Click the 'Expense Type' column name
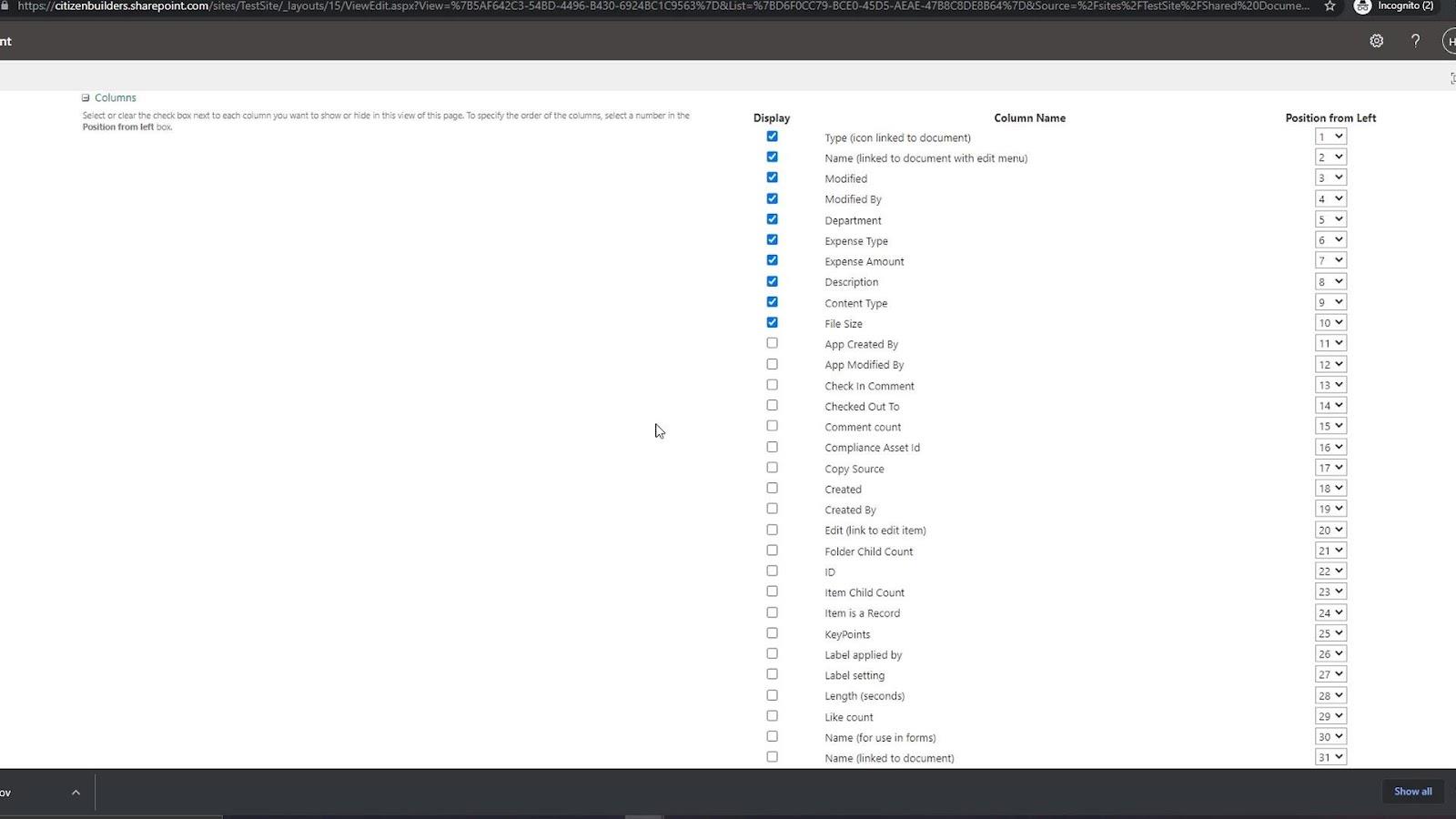The image size is (1456, 819). pyautogui.click(x=856, y=241)
